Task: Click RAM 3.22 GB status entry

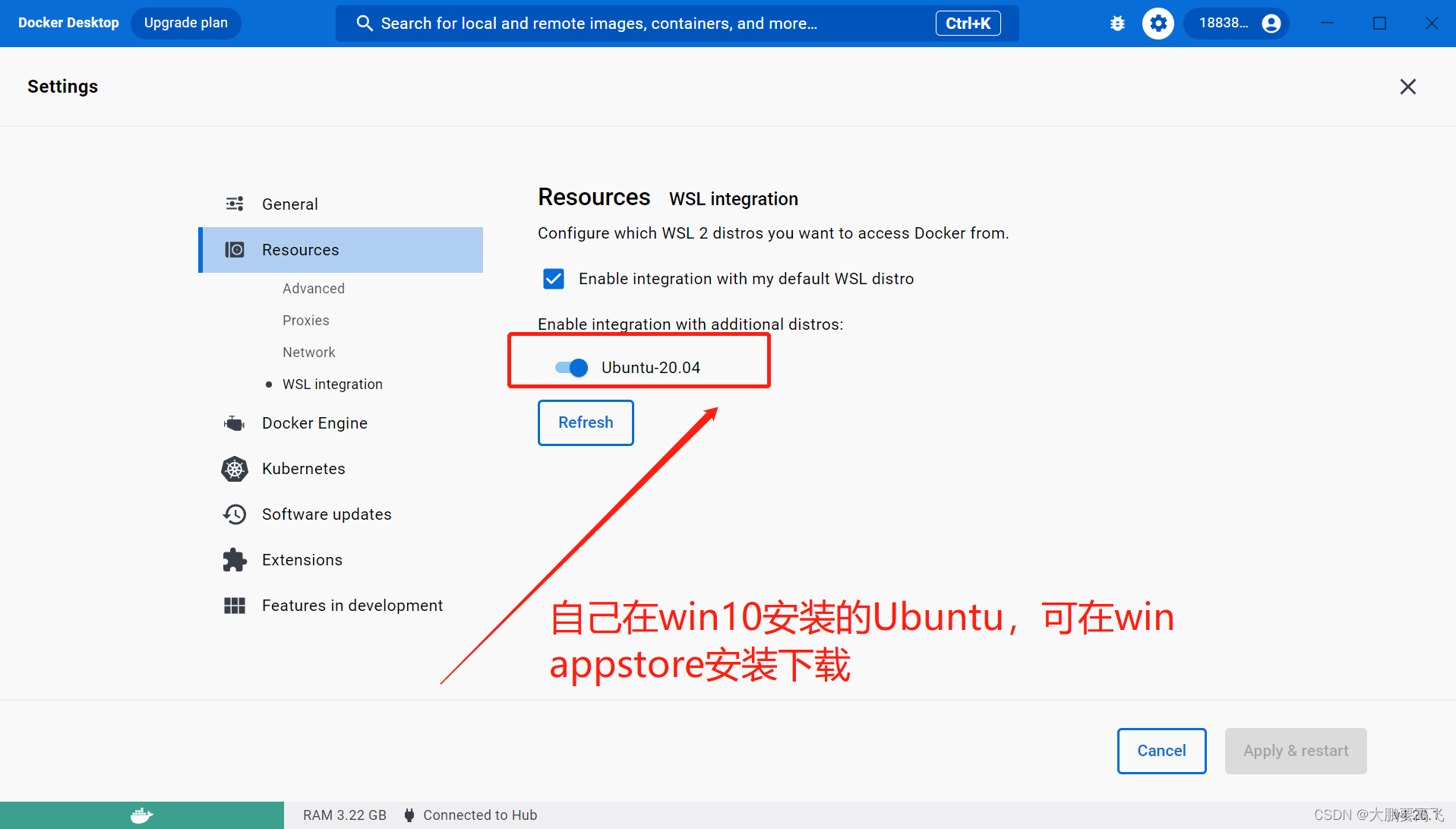Action: click(x=345, y=815)
